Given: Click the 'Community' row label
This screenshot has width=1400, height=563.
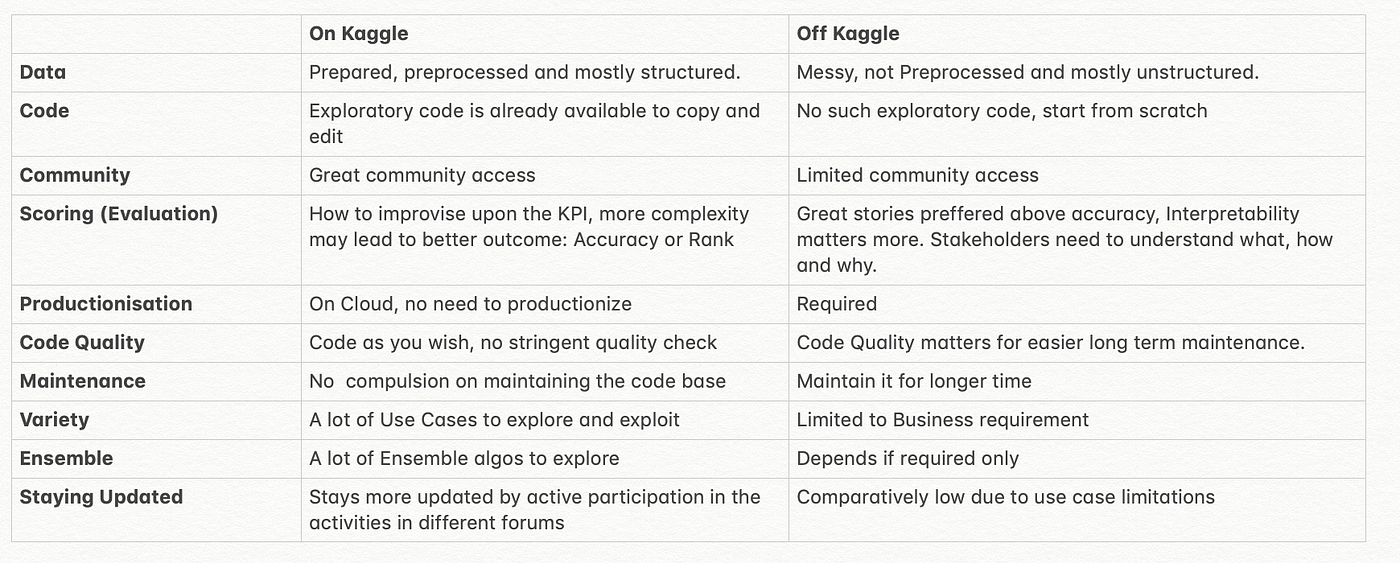Looking at the screenshot, I should (75, 175).
